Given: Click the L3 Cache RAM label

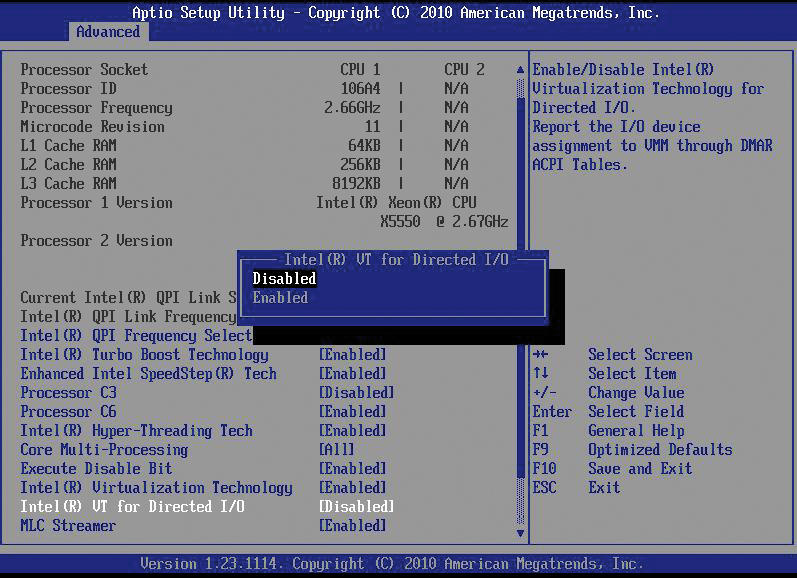Looking at the screenshot, I should [x=69, y=184].
